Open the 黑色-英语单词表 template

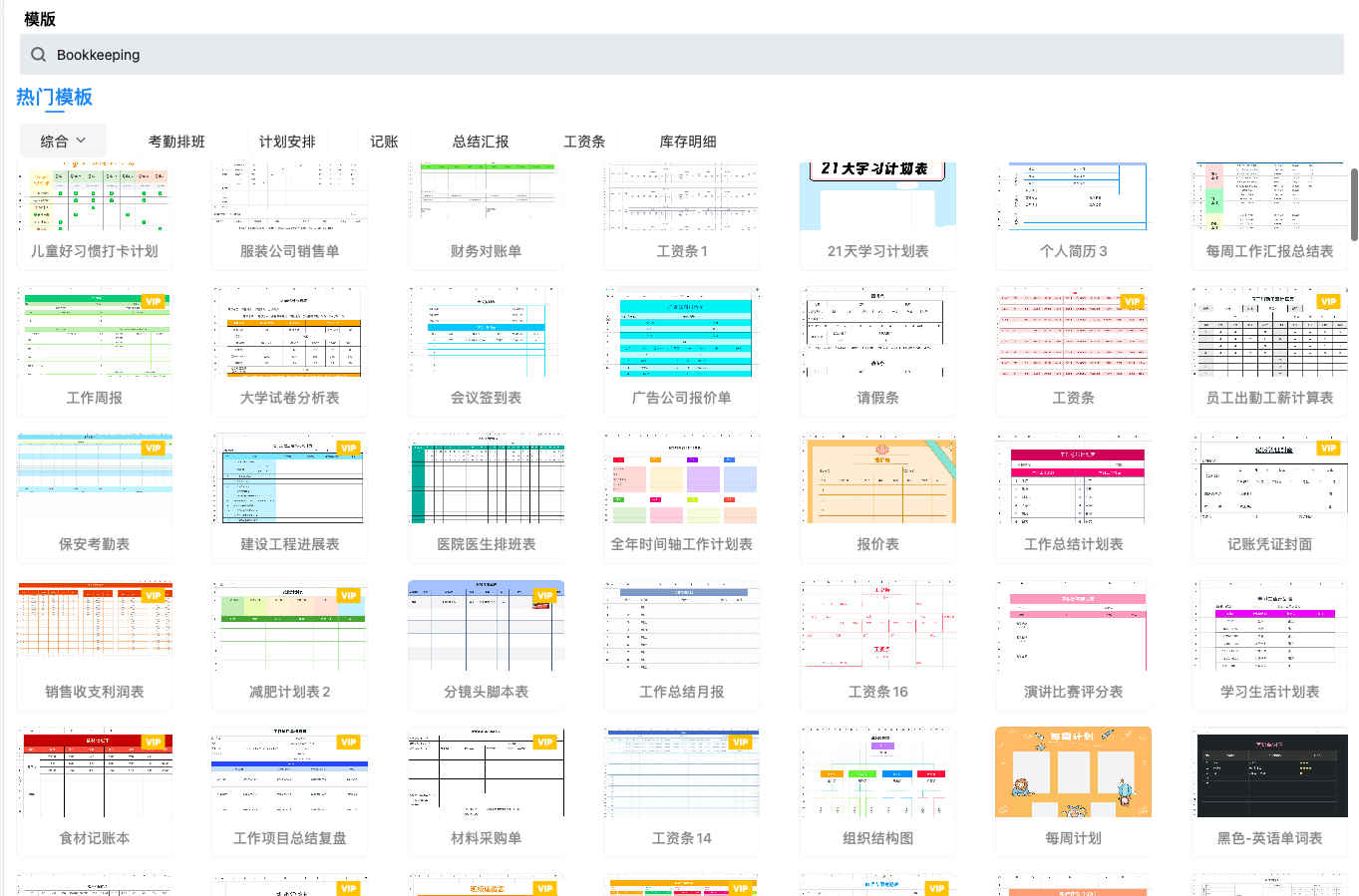click(x=1269, y=791)
